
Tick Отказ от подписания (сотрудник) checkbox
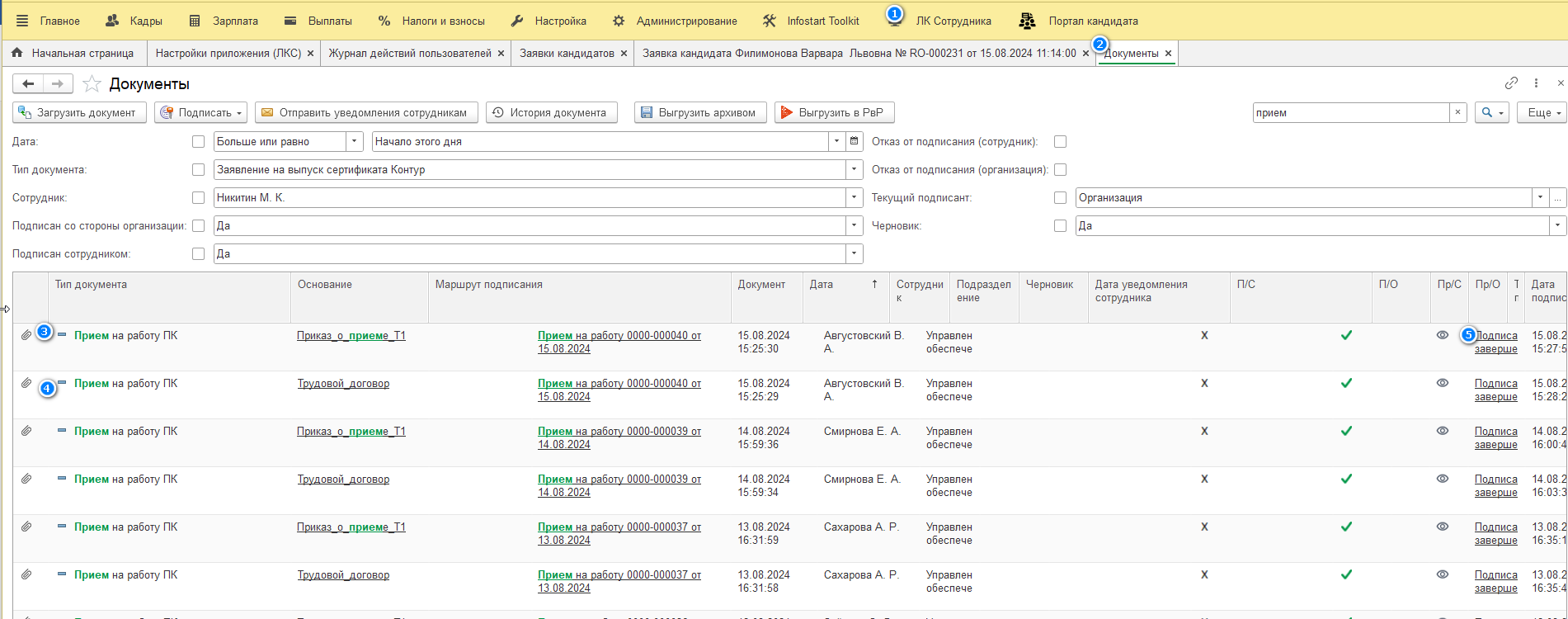(1061, 142)
